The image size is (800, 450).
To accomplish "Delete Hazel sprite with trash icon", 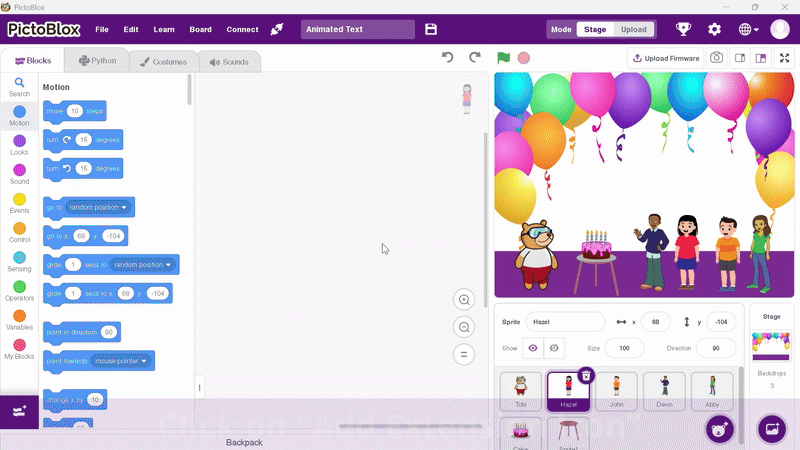I will coord(586,376).
